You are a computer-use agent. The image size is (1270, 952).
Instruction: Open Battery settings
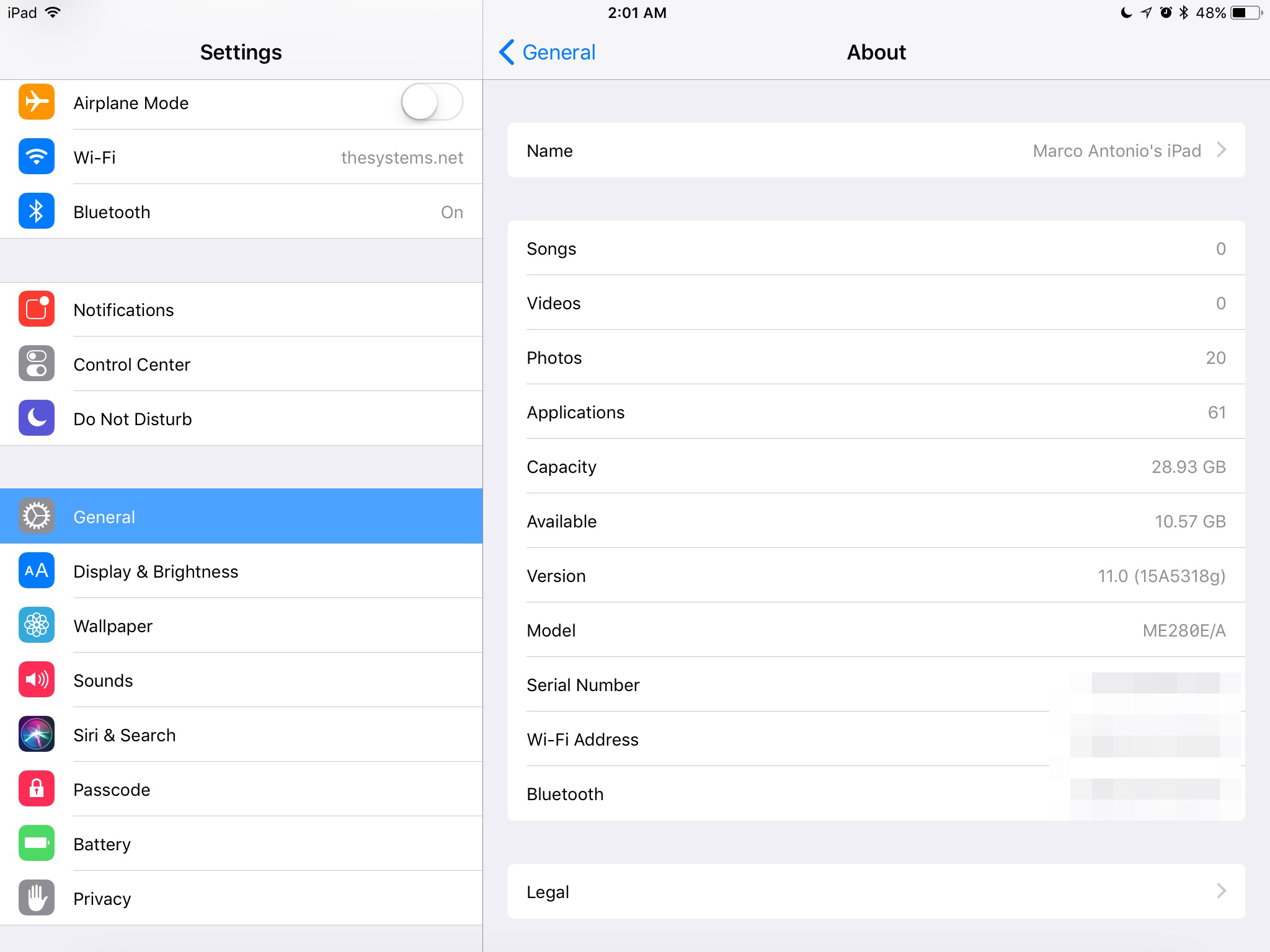pyautogui.click(x=241, y=844)
